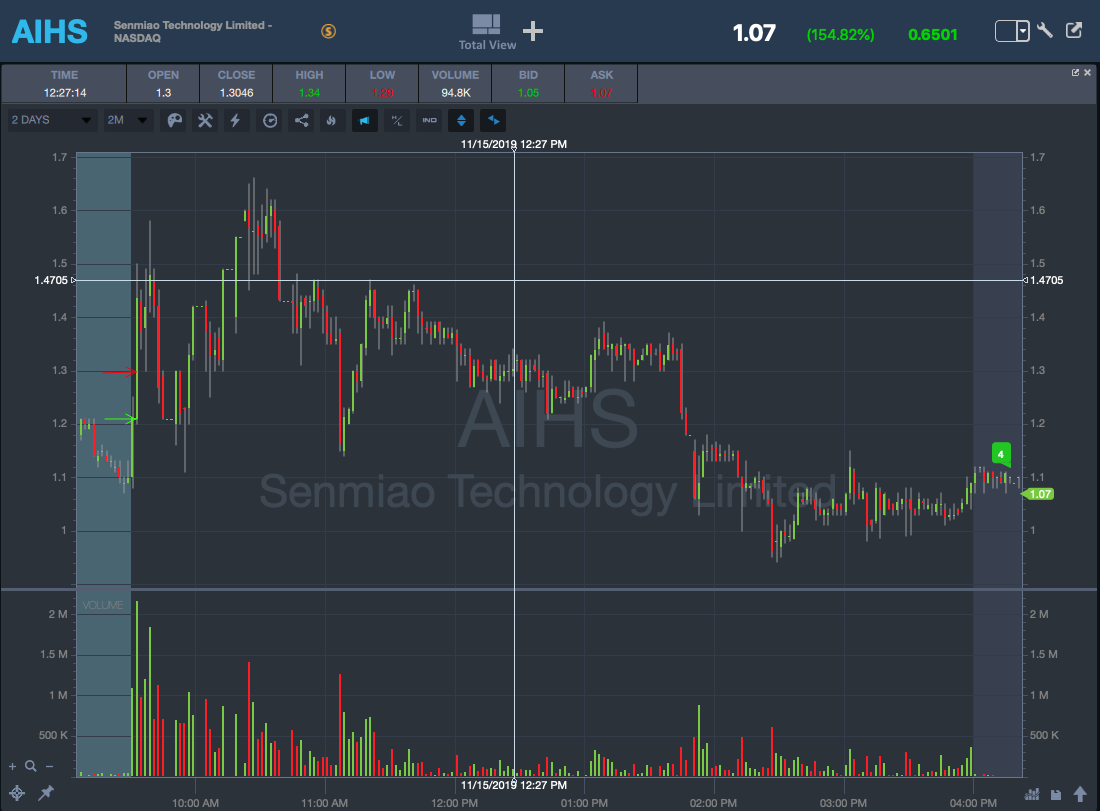
Task: Open the 2 DAYS range dropdown
Action: tap(52, 121)
